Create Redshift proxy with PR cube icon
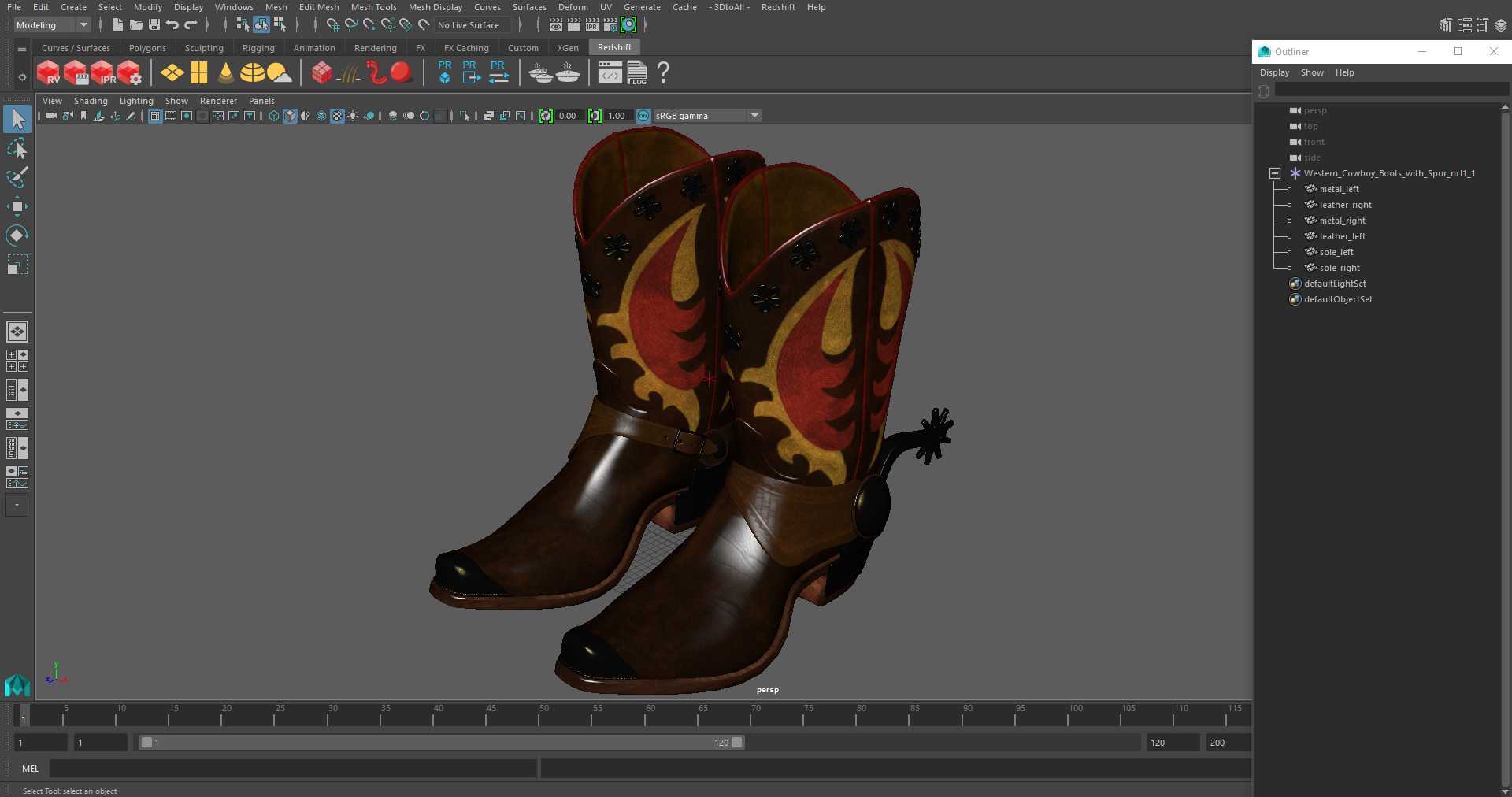The width and height of the screenshot is (1512, 797). coord(445,72)
